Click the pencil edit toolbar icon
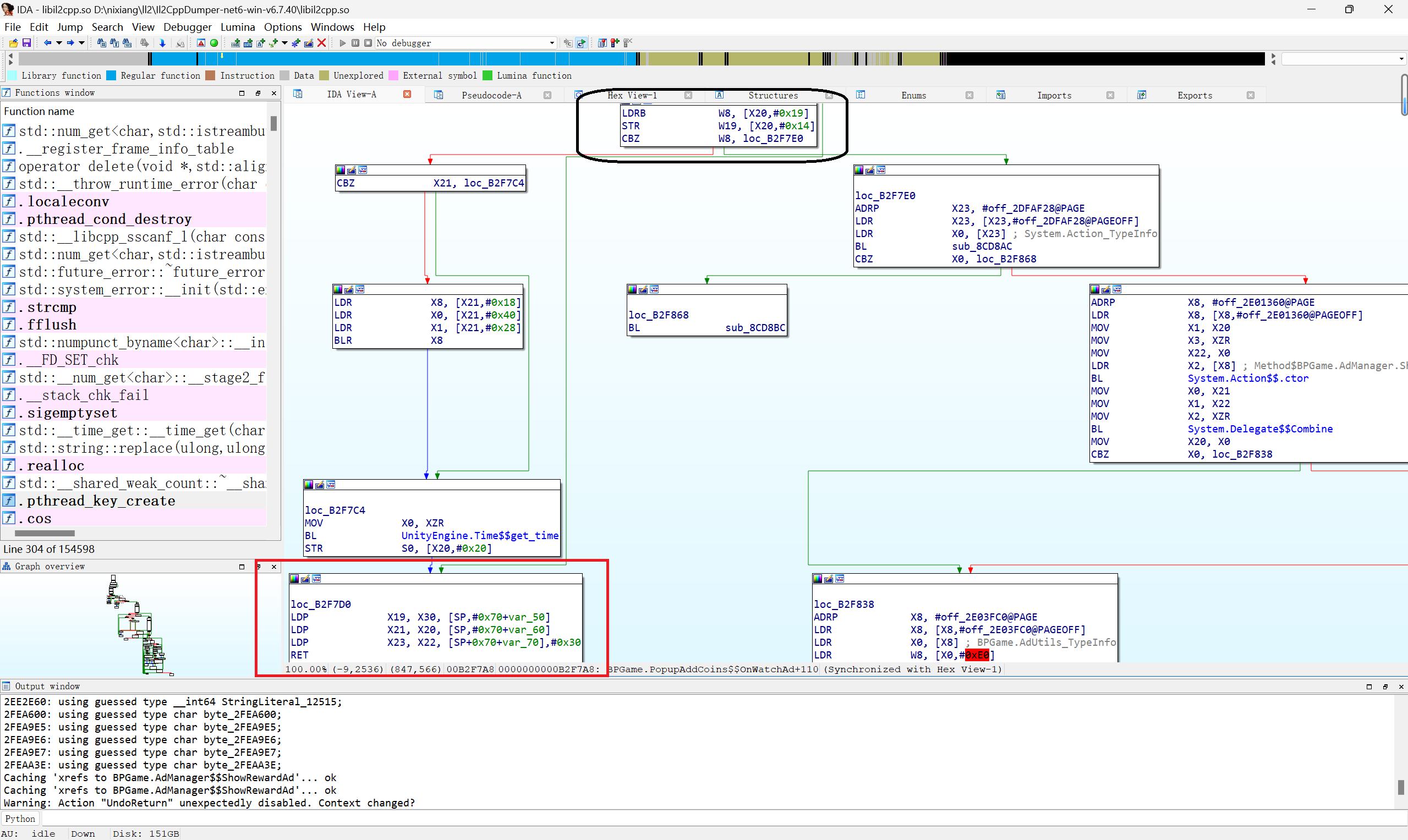Image resolution: width=1408 pixels, height=840 pixels. (309, 43)
